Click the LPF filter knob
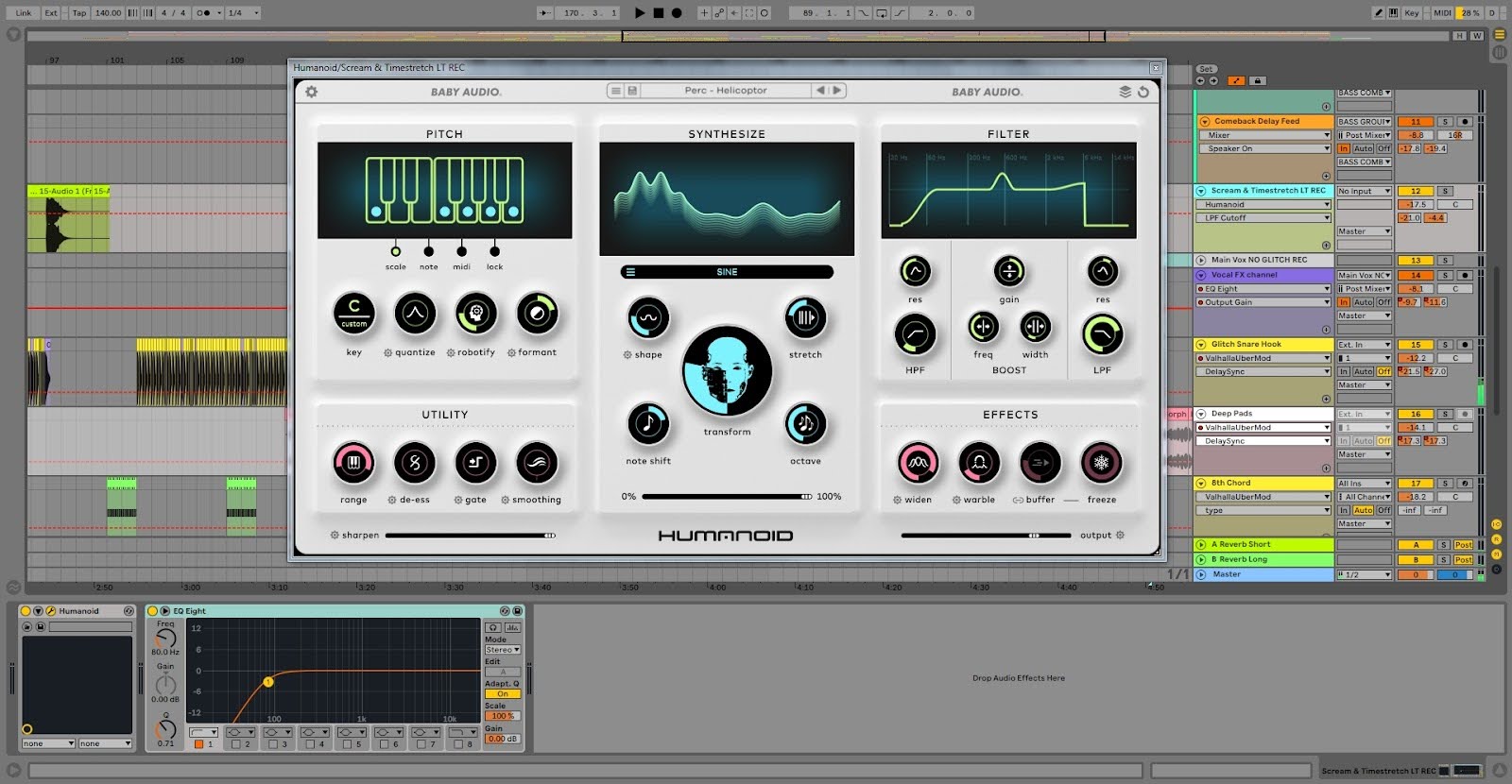 1102,334
